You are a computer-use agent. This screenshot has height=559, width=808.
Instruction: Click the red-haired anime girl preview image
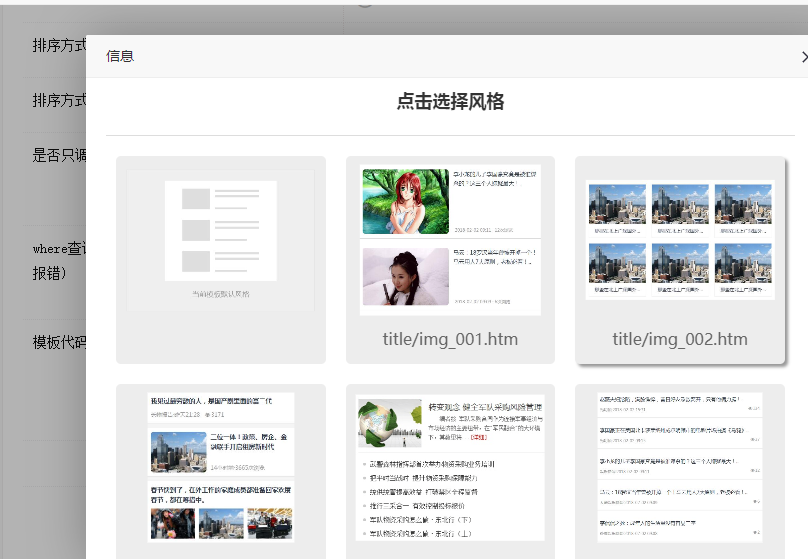click(x=405, y=201)
